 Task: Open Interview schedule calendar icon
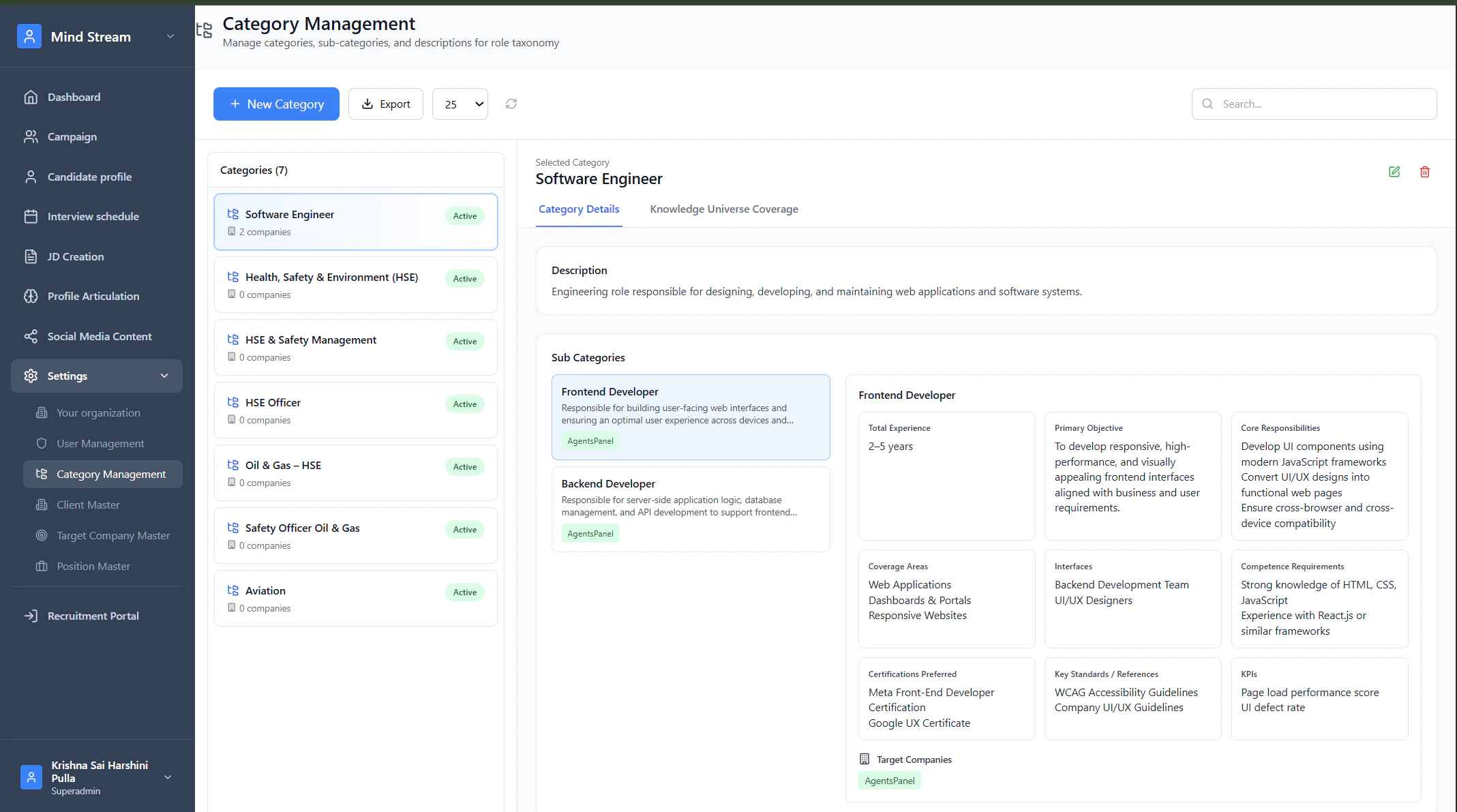click(x=31, y=216)
